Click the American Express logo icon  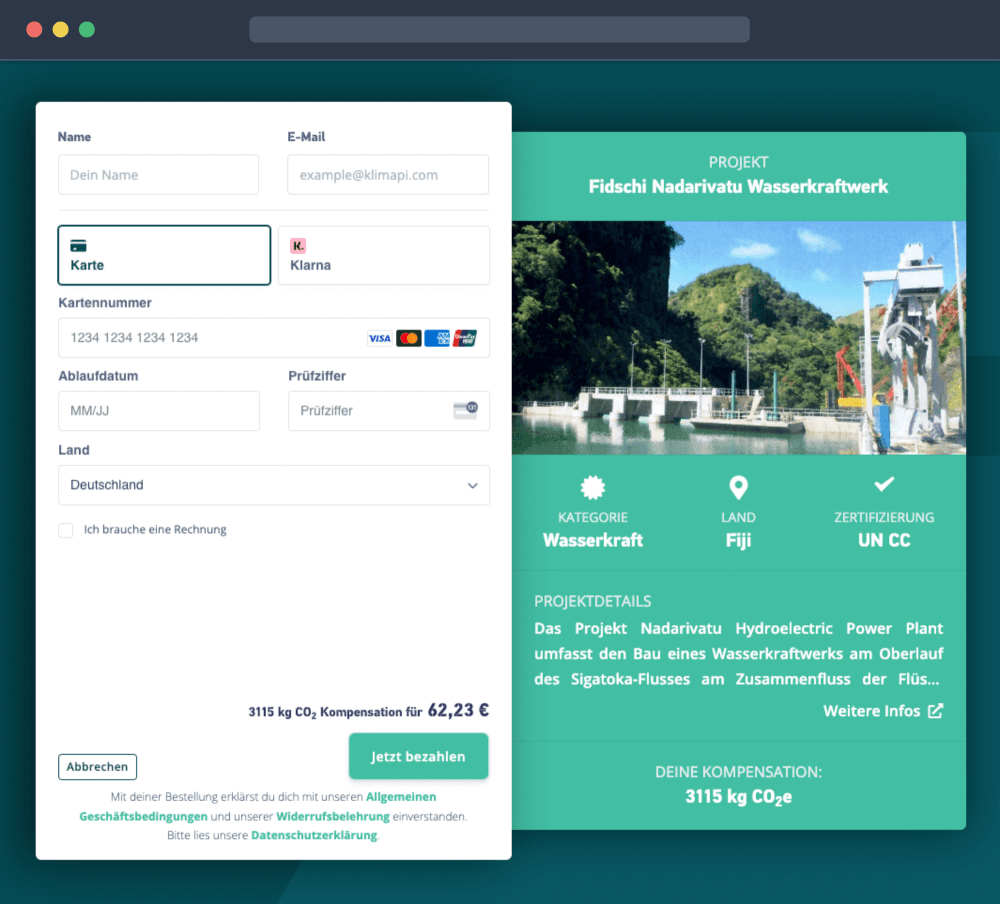[x=437, y=338]
